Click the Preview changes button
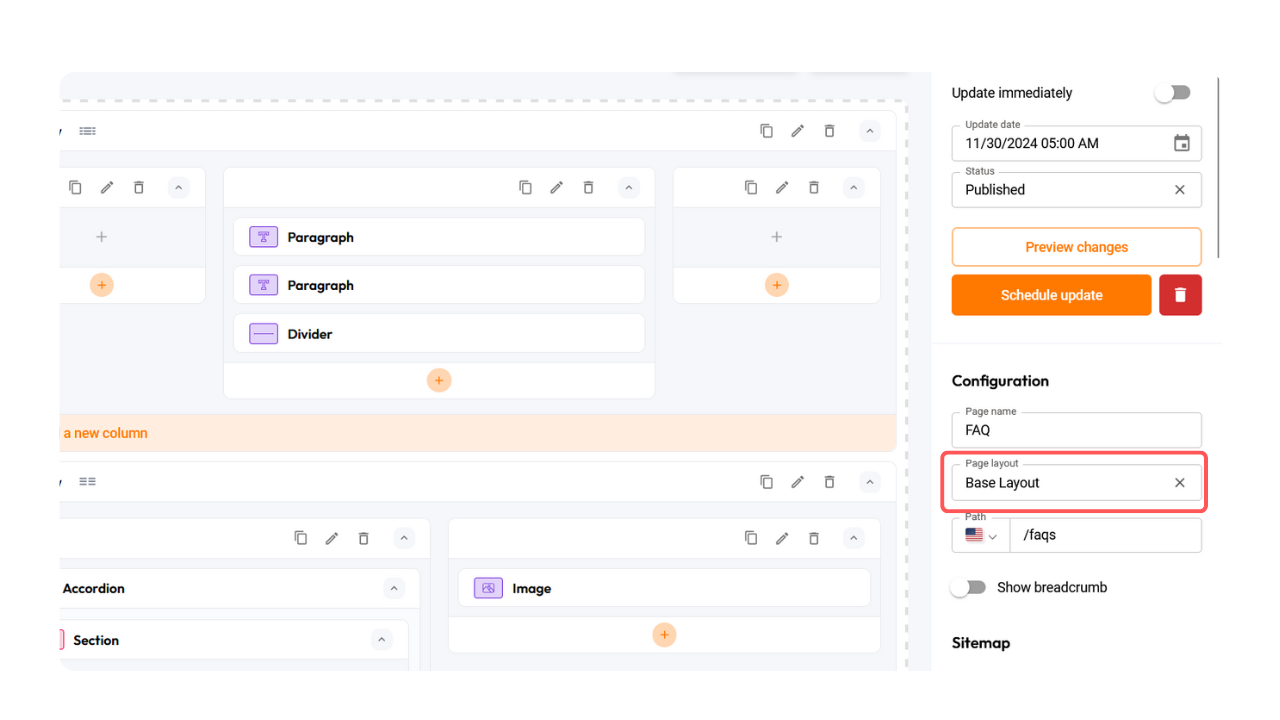 coord(1076,247)
